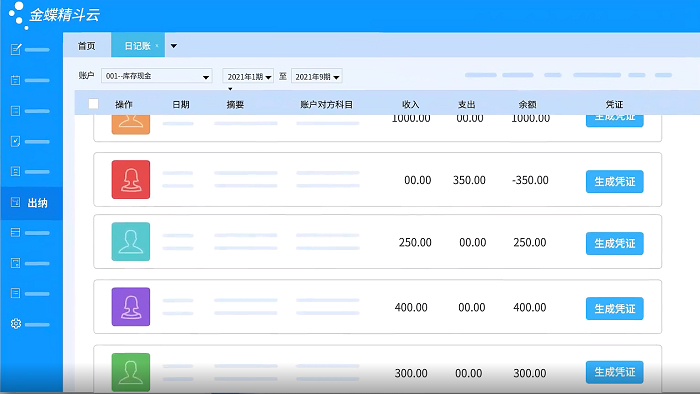Click the 账户对方科目 column header
This screenshot has height=394, width=700.
point(326,104)
